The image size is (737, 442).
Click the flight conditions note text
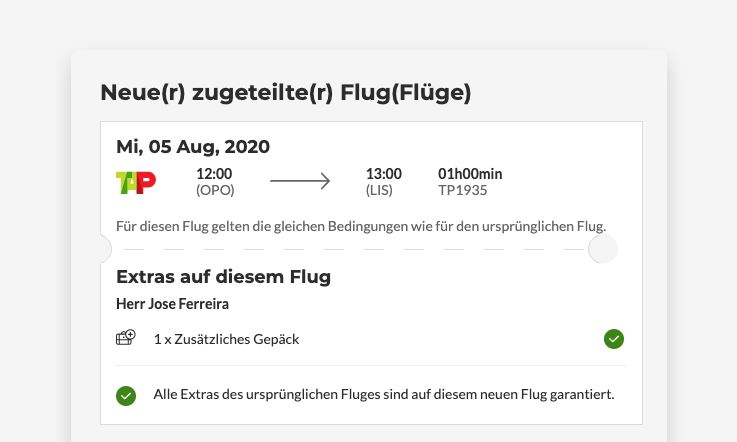[x=361, y=225]
